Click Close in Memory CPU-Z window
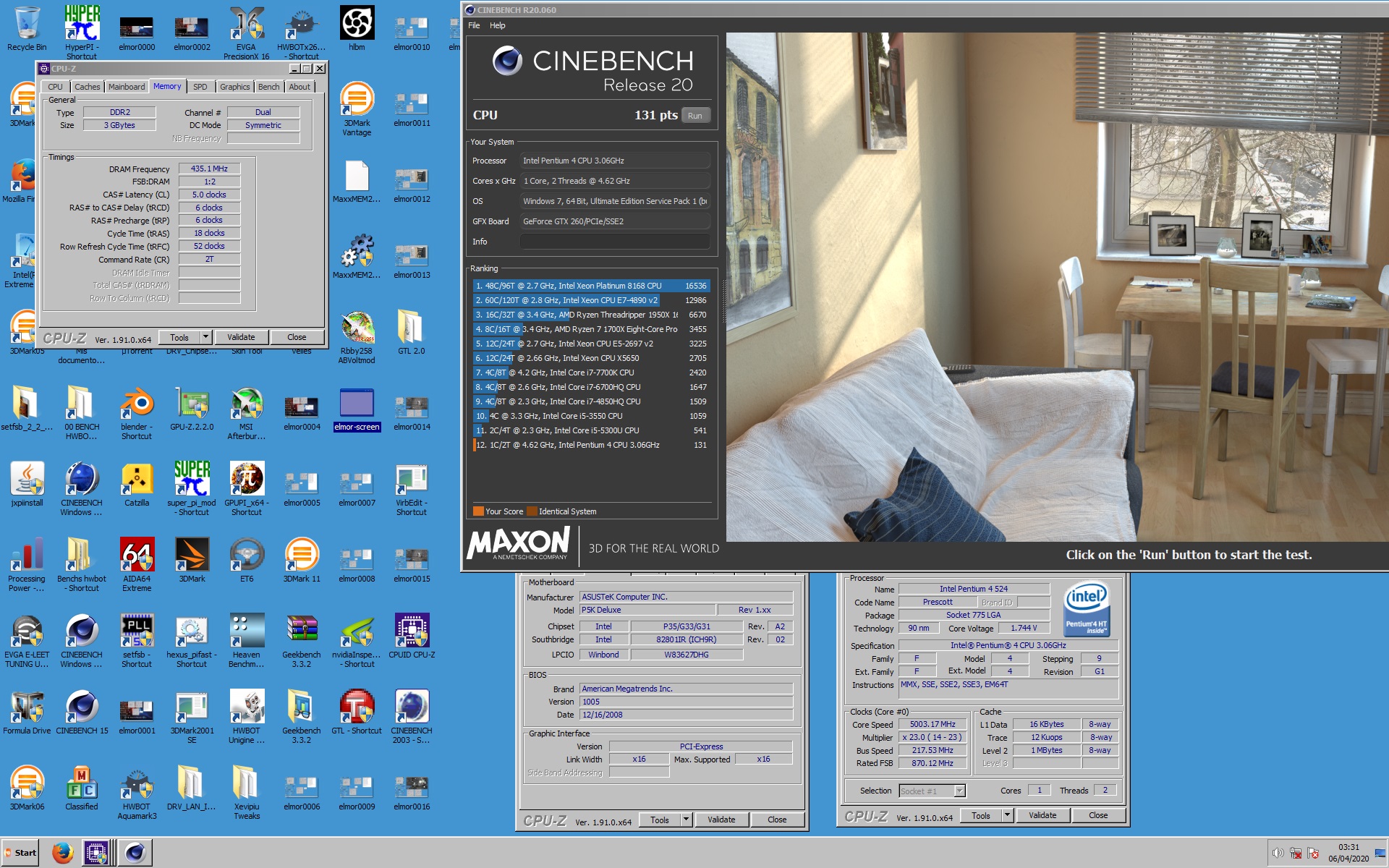 297,337
